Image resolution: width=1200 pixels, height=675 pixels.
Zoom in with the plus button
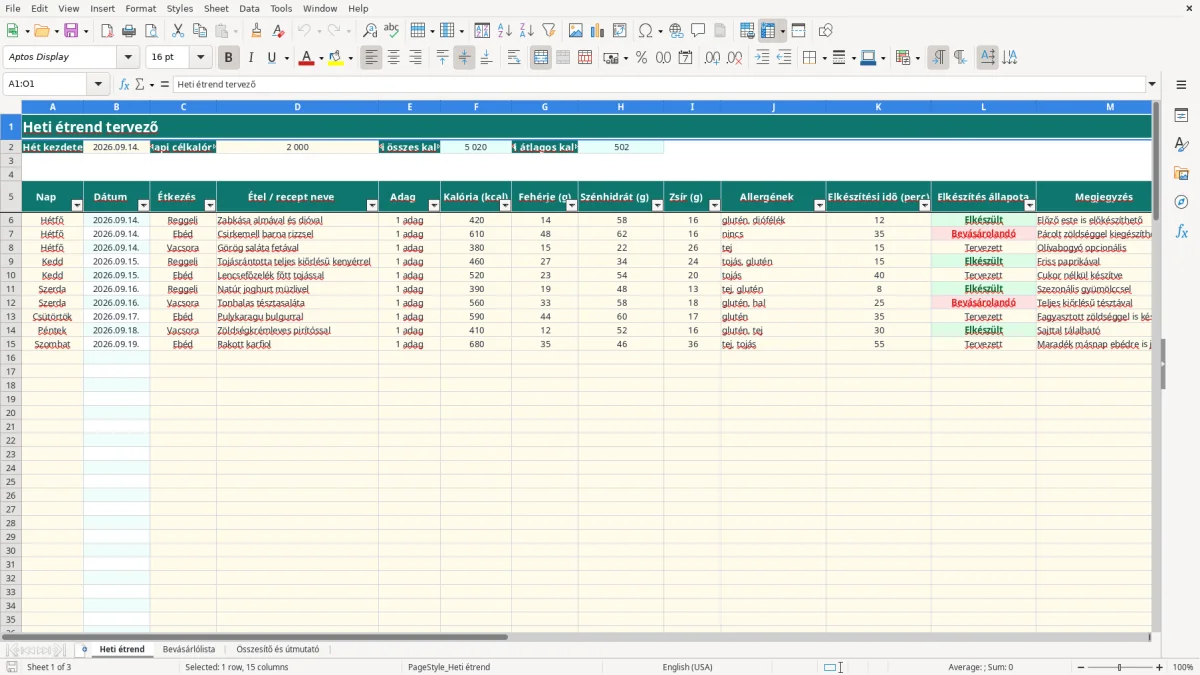[x=1160, y=667]
